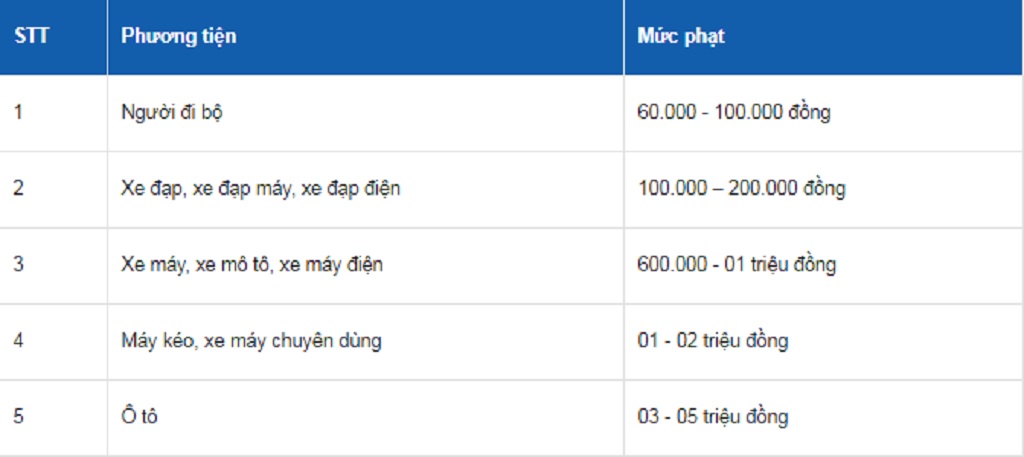Click the Phương tiện column header

179,36
